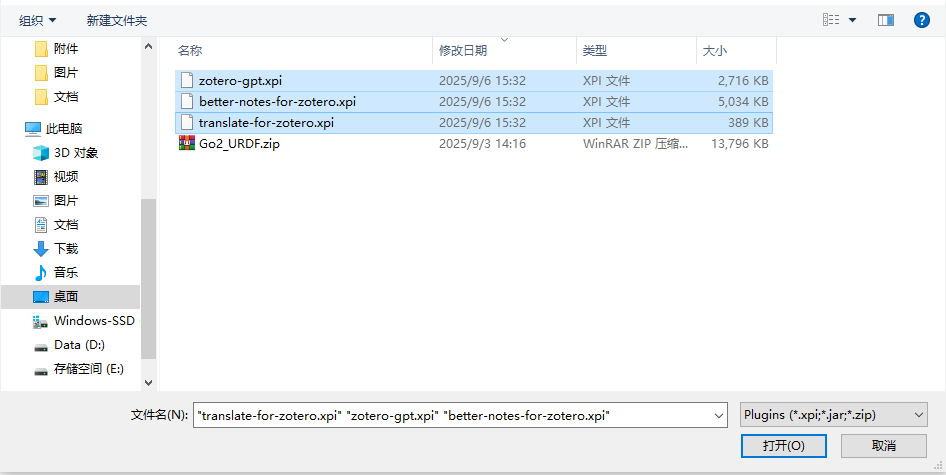This screenshot has width=946, height=475.
Task: Open help with the question mark icon
Action: pos(921,21)
